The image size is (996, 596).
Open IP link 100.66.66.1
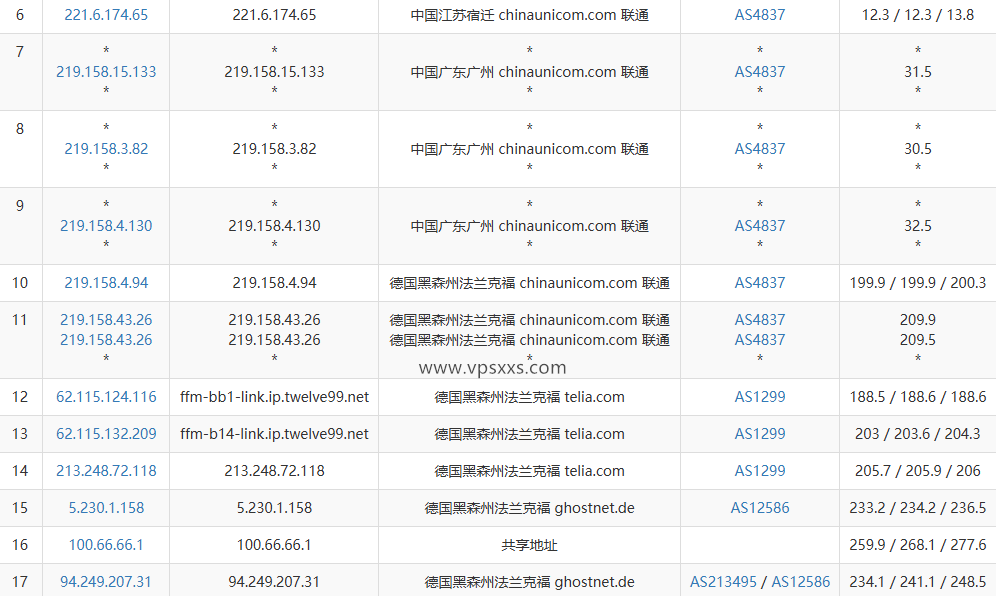coord(106,545)
